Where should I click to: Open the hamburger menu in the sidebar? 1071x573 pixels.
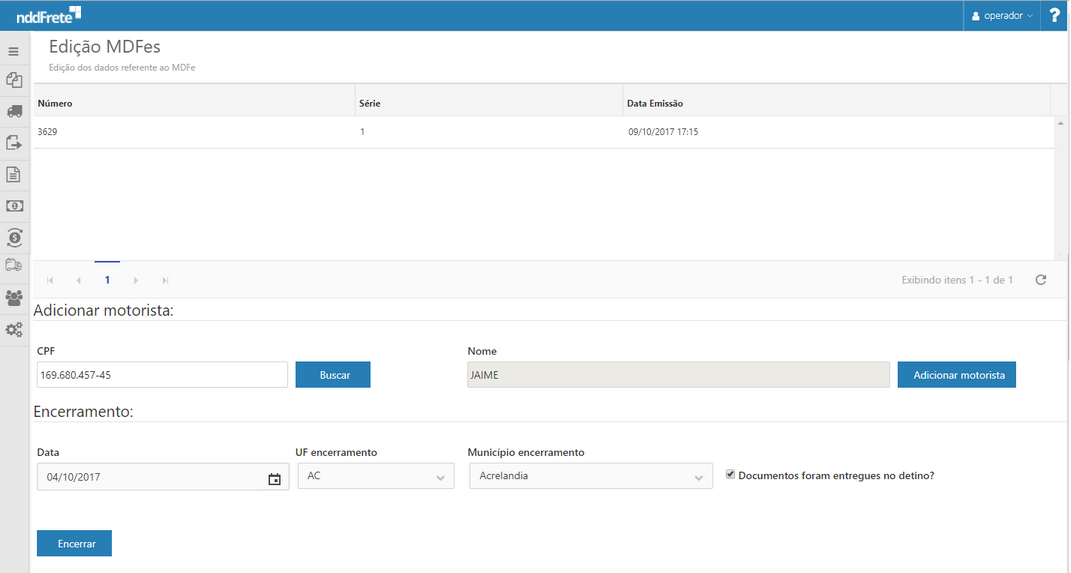14,51
